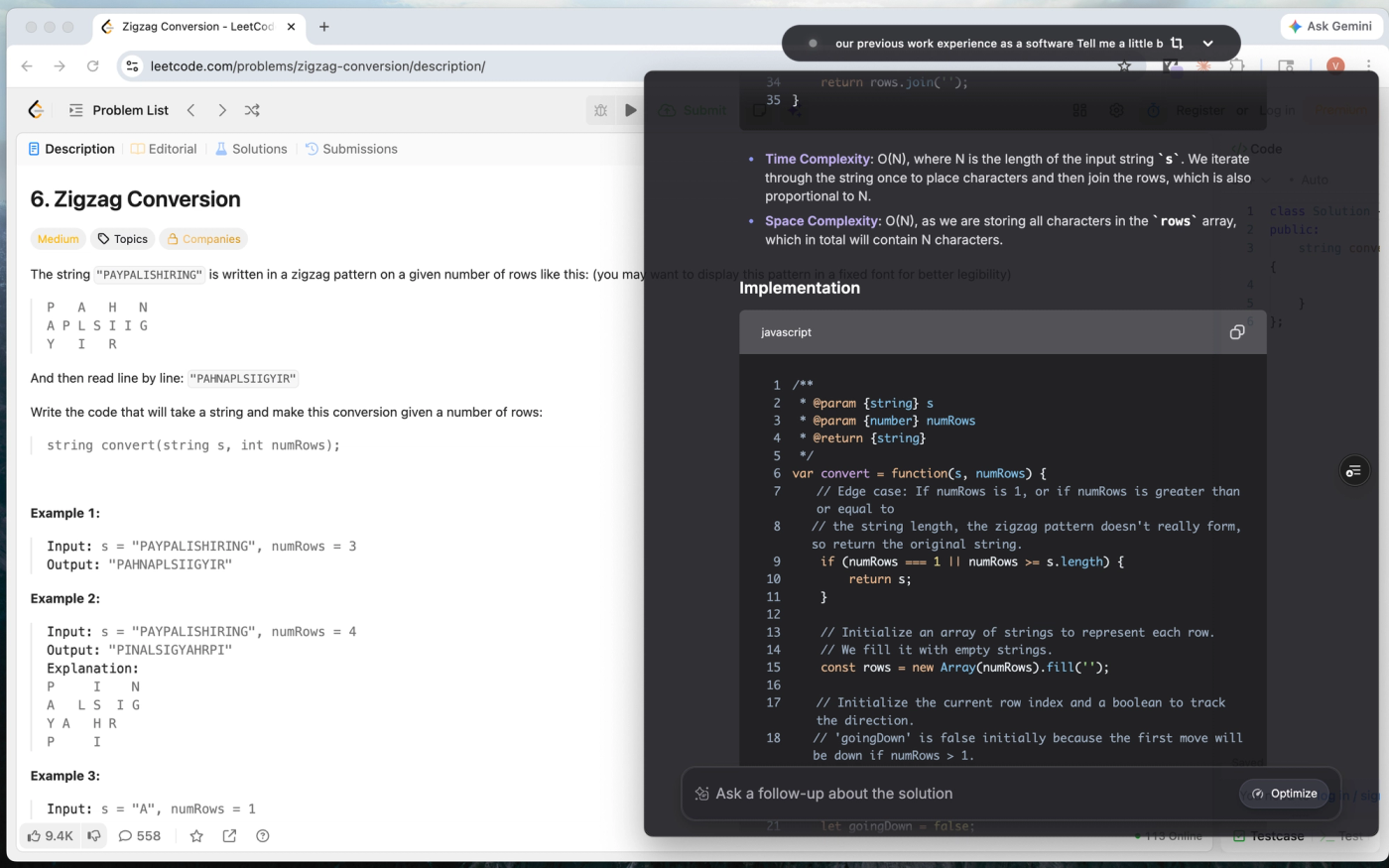Click the "PAHNAPLSIIGYIR" inline code text
Screen dimensions: 1389x868
(x=243, y=379)
